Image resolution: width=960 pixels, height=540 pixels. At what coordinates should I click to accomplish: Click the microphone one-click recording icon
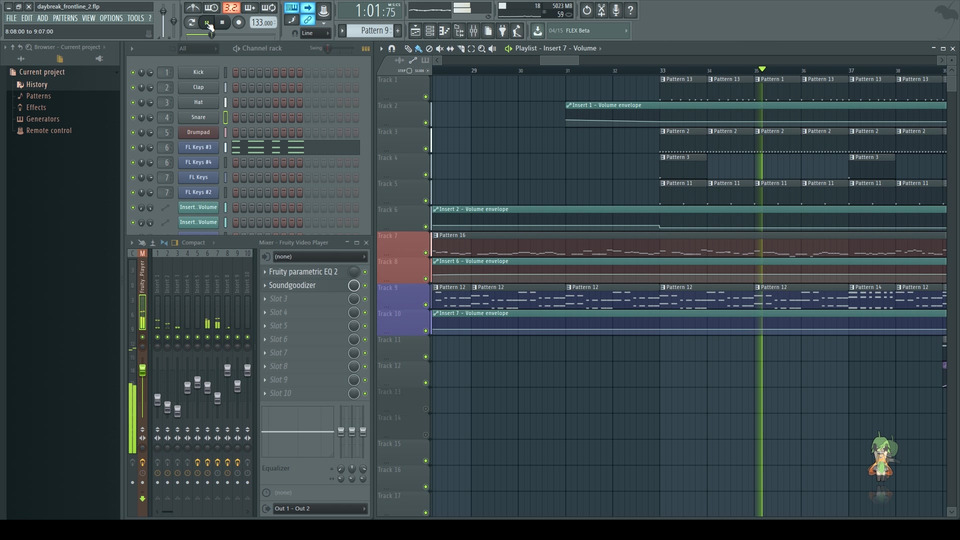616,10
